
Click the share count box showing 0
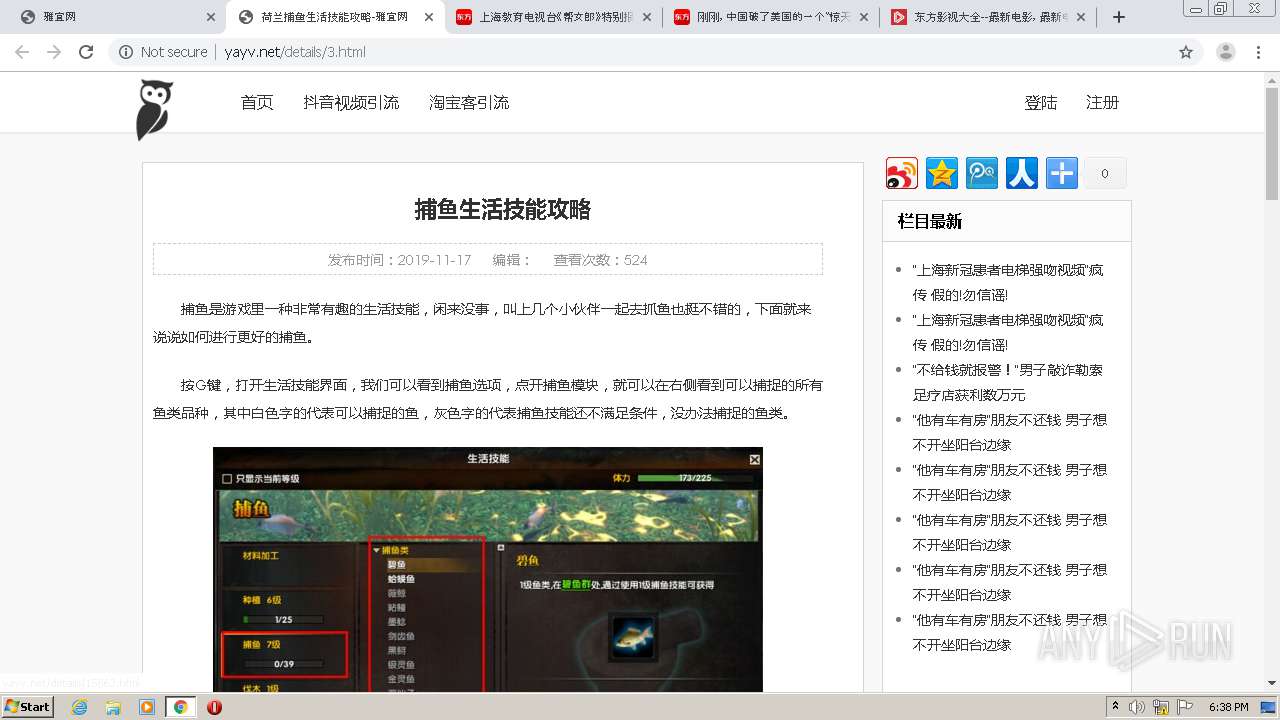point(1105,173)
